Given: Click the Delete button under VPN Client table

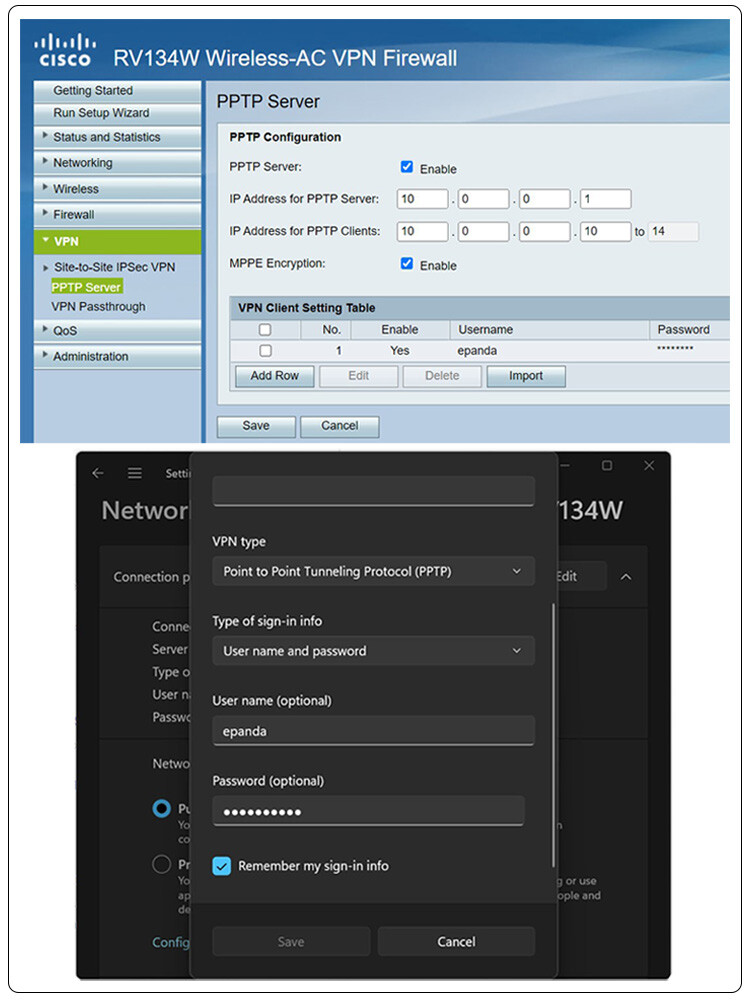Looking at the screenshot, I should (442, 376).
